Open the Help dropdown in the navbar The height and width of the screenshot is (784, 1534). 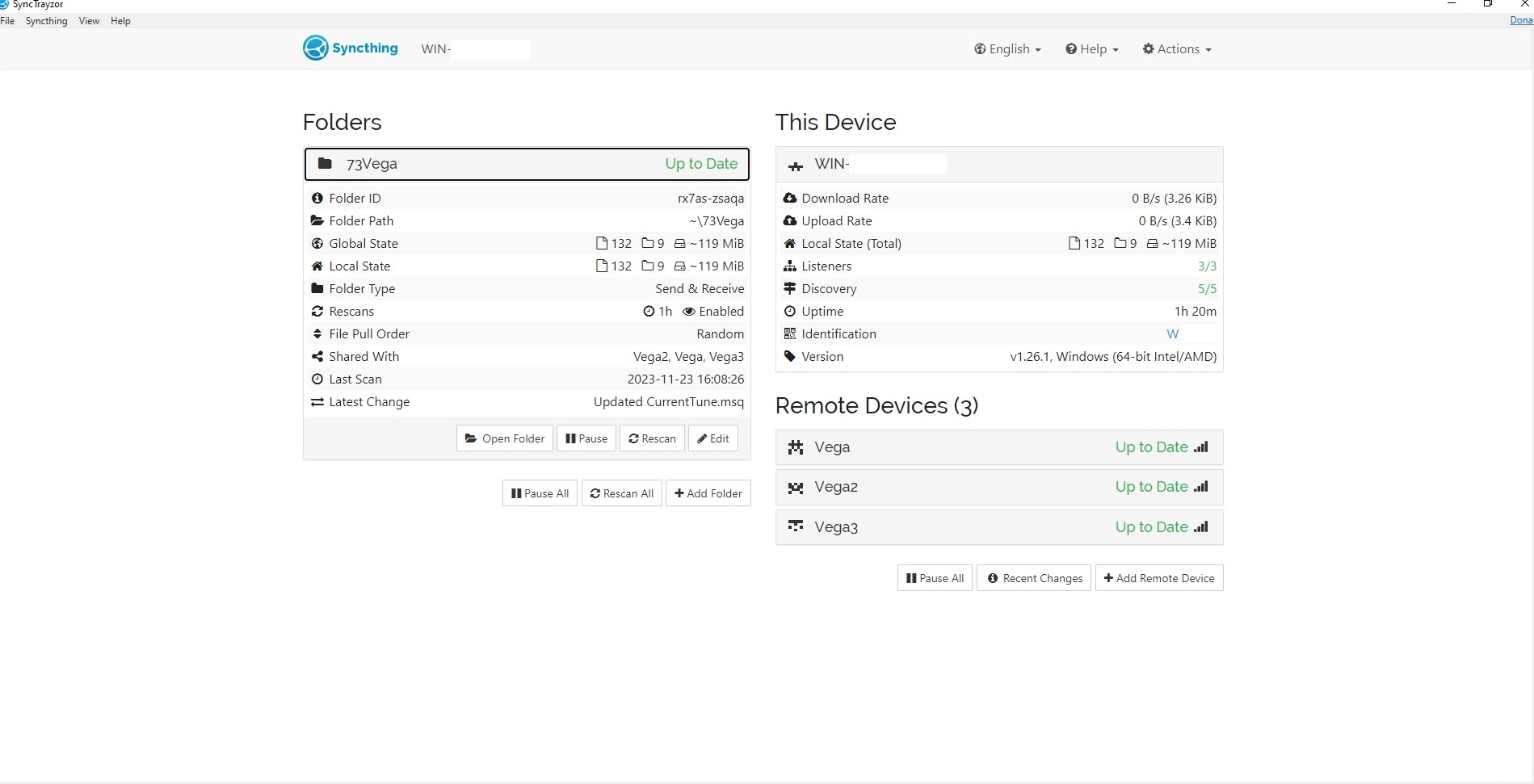pos(1091,49)
